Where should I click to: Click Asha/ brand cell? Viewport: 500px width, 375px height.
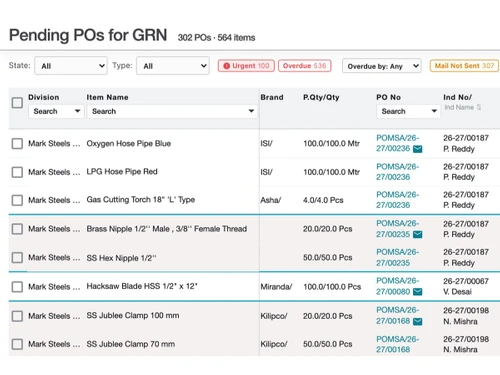[271, 200]
